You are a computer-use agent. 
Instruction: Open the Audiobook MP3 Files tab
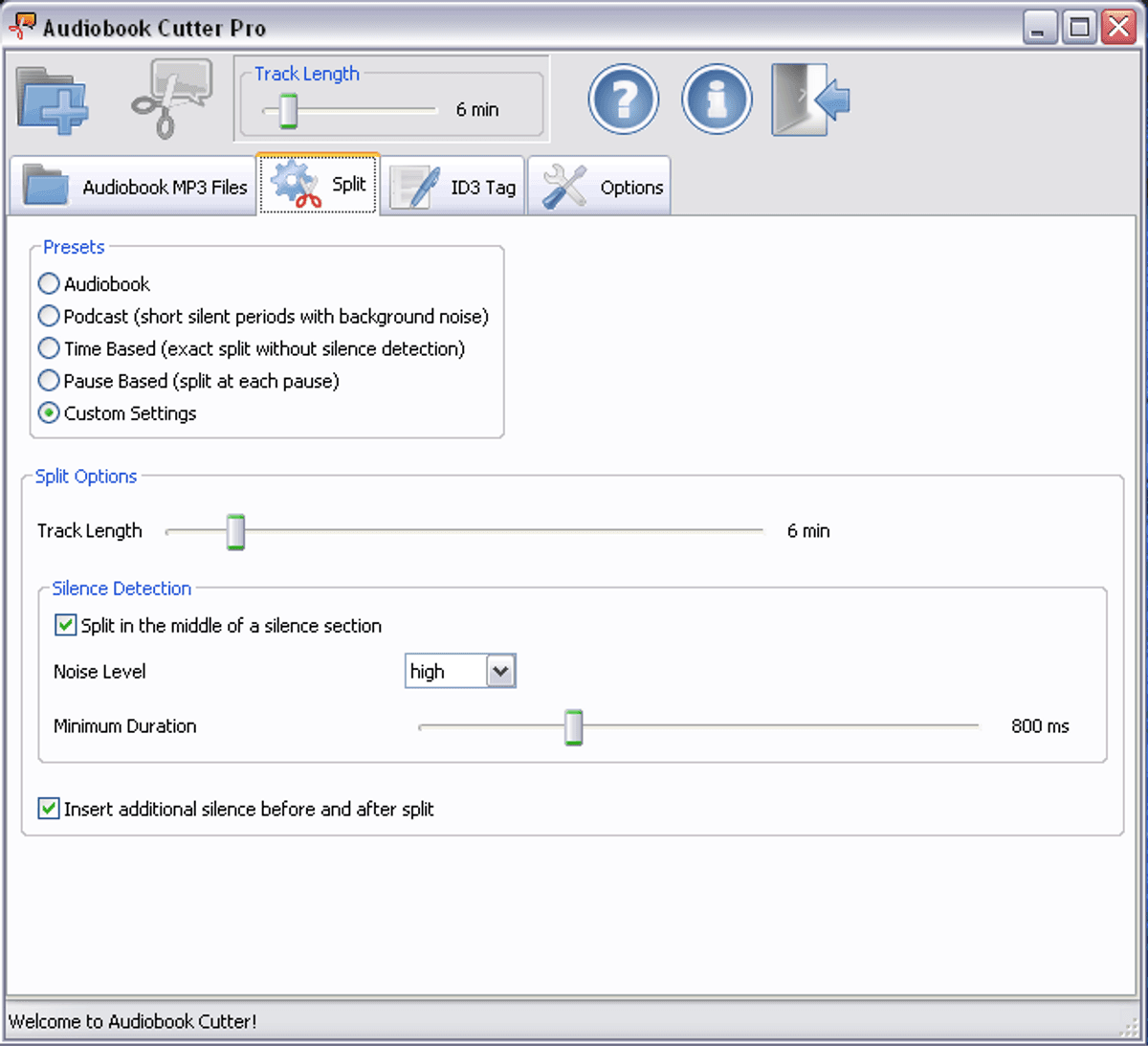(x=135, y=187)
